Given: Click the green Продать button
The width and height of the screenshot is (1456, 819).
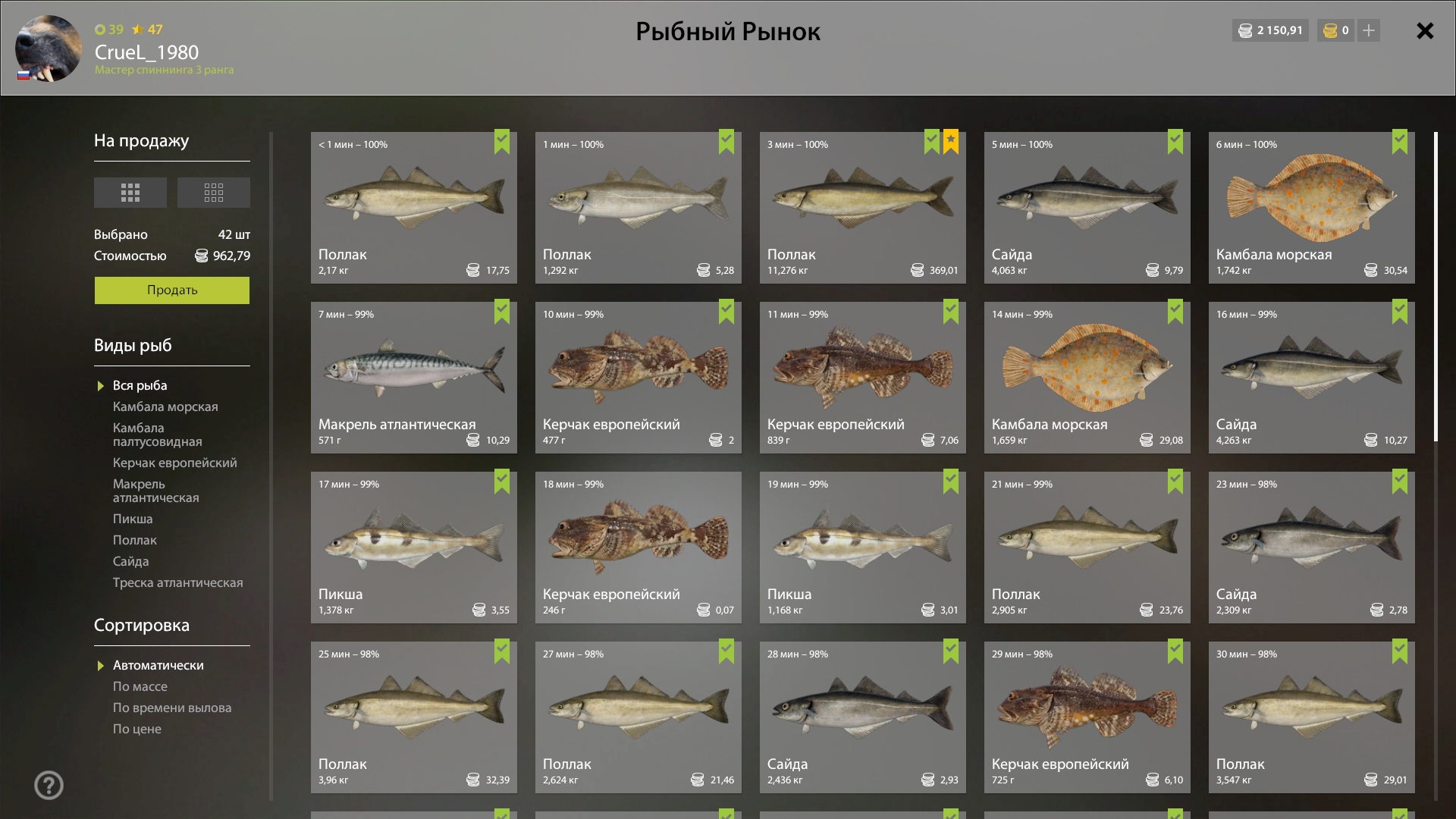Looking at the screenshot, I should 172,290.
